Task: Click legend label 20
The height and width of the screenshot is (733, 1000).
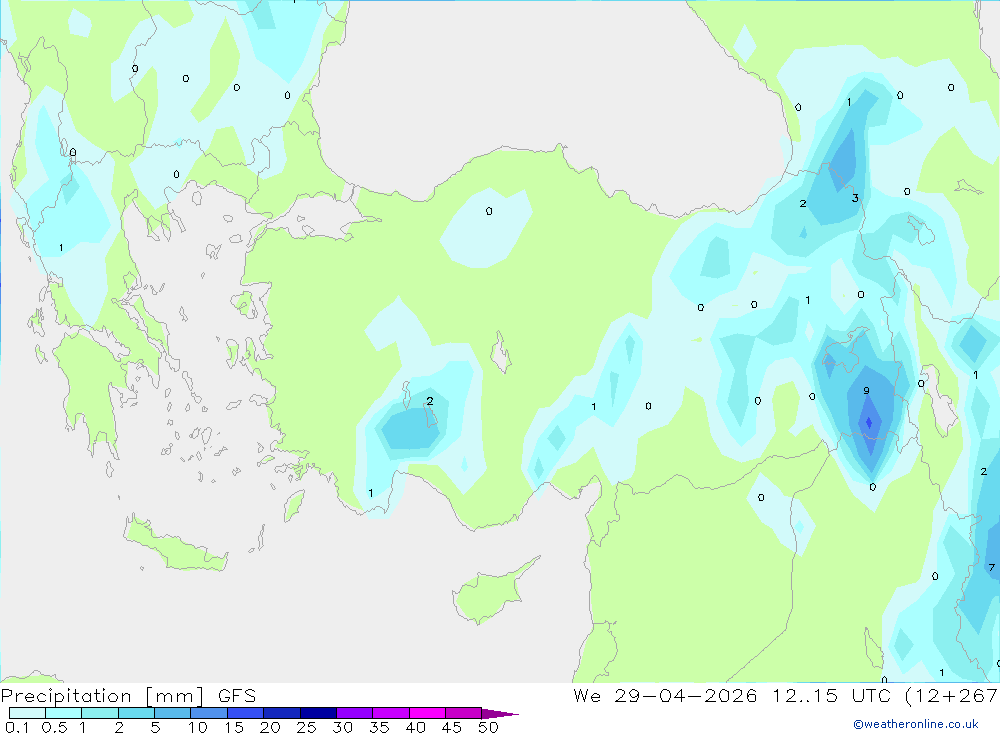Action: point(270,727)
